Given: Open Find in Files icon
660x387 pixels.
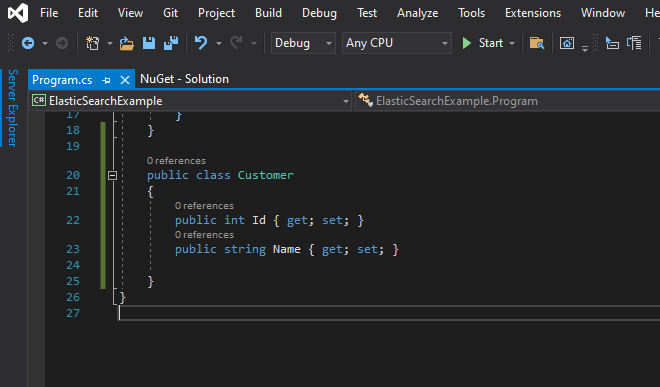Looking at the screenshot, I should coord(537,43).
